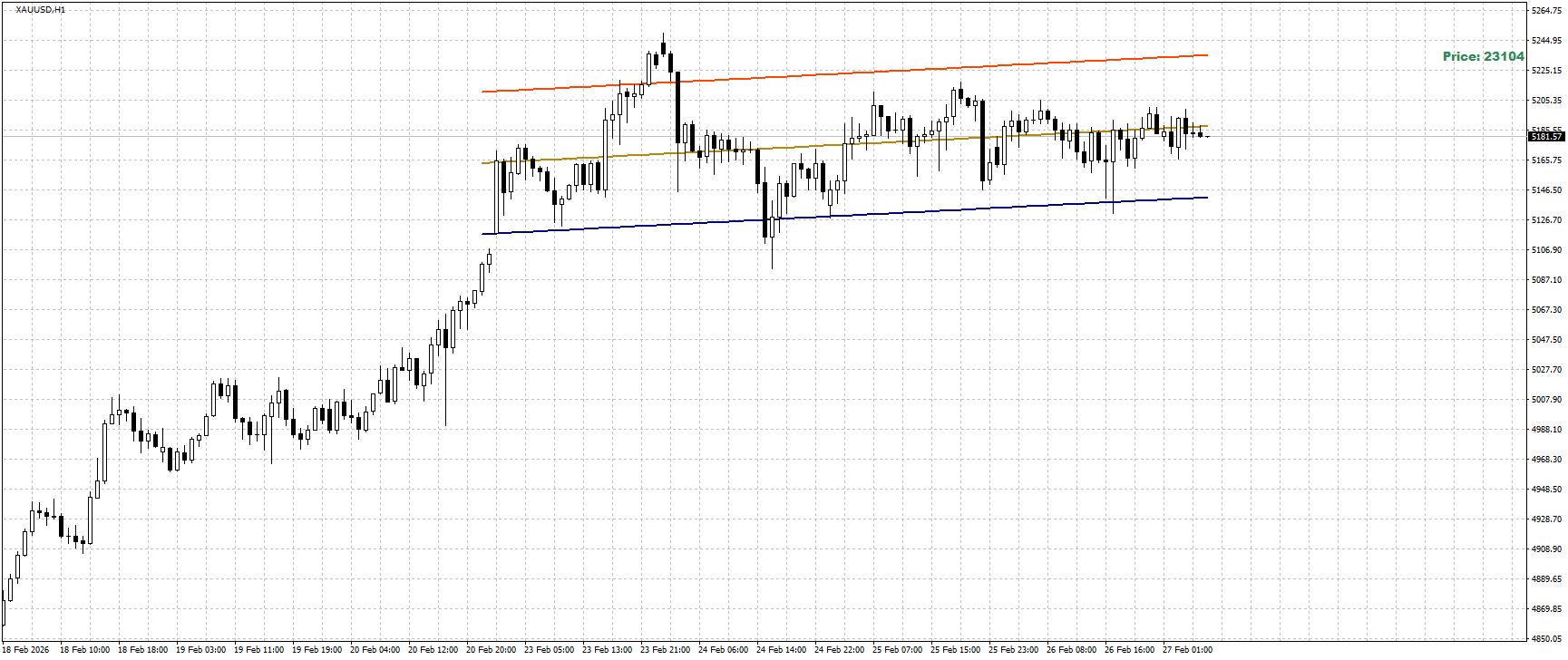Click the 4928.70 price scale label

pyautogui.click(x=1547, y=519)
